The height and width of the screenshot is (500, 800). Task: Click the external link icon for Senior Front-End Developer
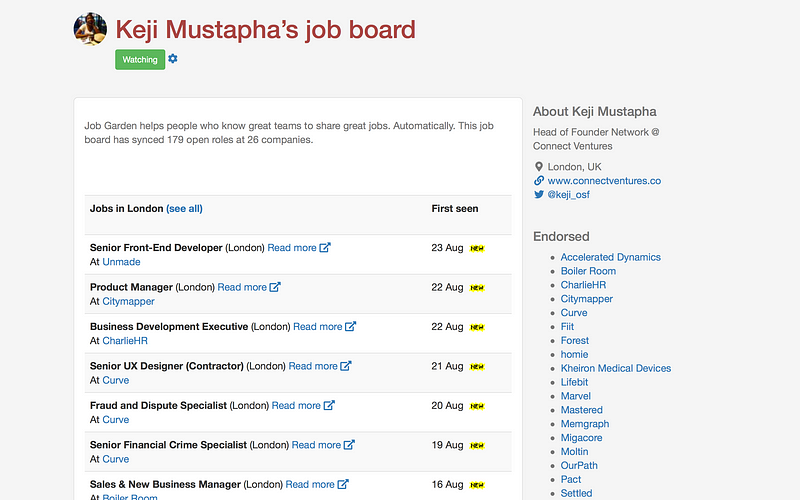[x=325, y=247]
